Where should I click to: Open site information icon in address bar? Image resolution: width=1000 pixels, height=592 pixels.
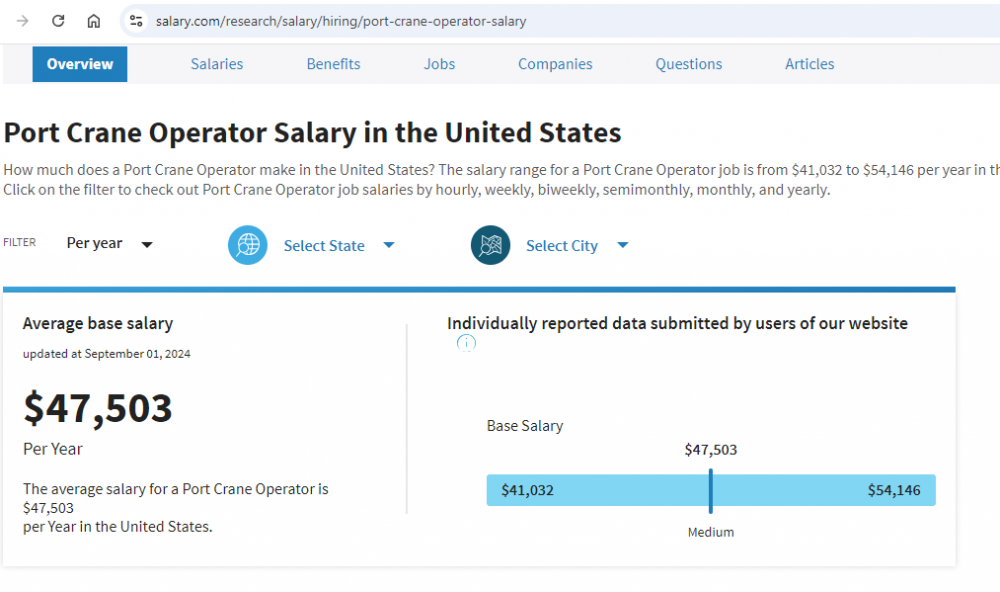136,21
